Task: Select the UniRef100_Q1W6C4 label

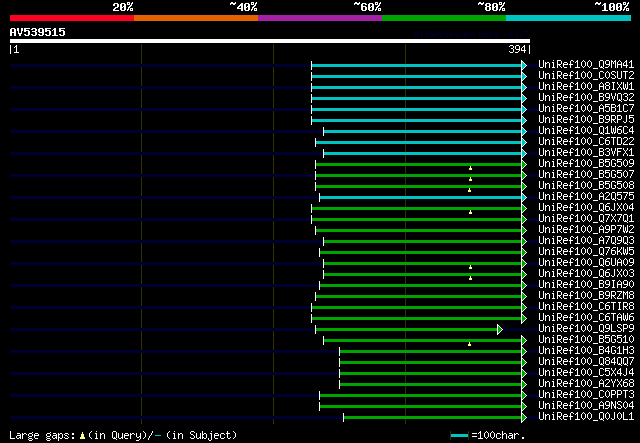Action: (x=586, y=131)
